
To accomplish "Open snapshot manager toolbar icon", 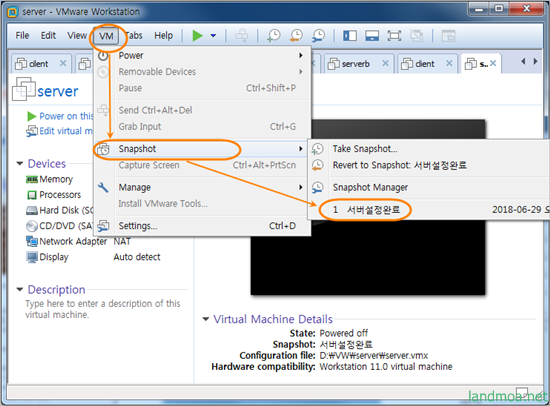I will (318, 35).
